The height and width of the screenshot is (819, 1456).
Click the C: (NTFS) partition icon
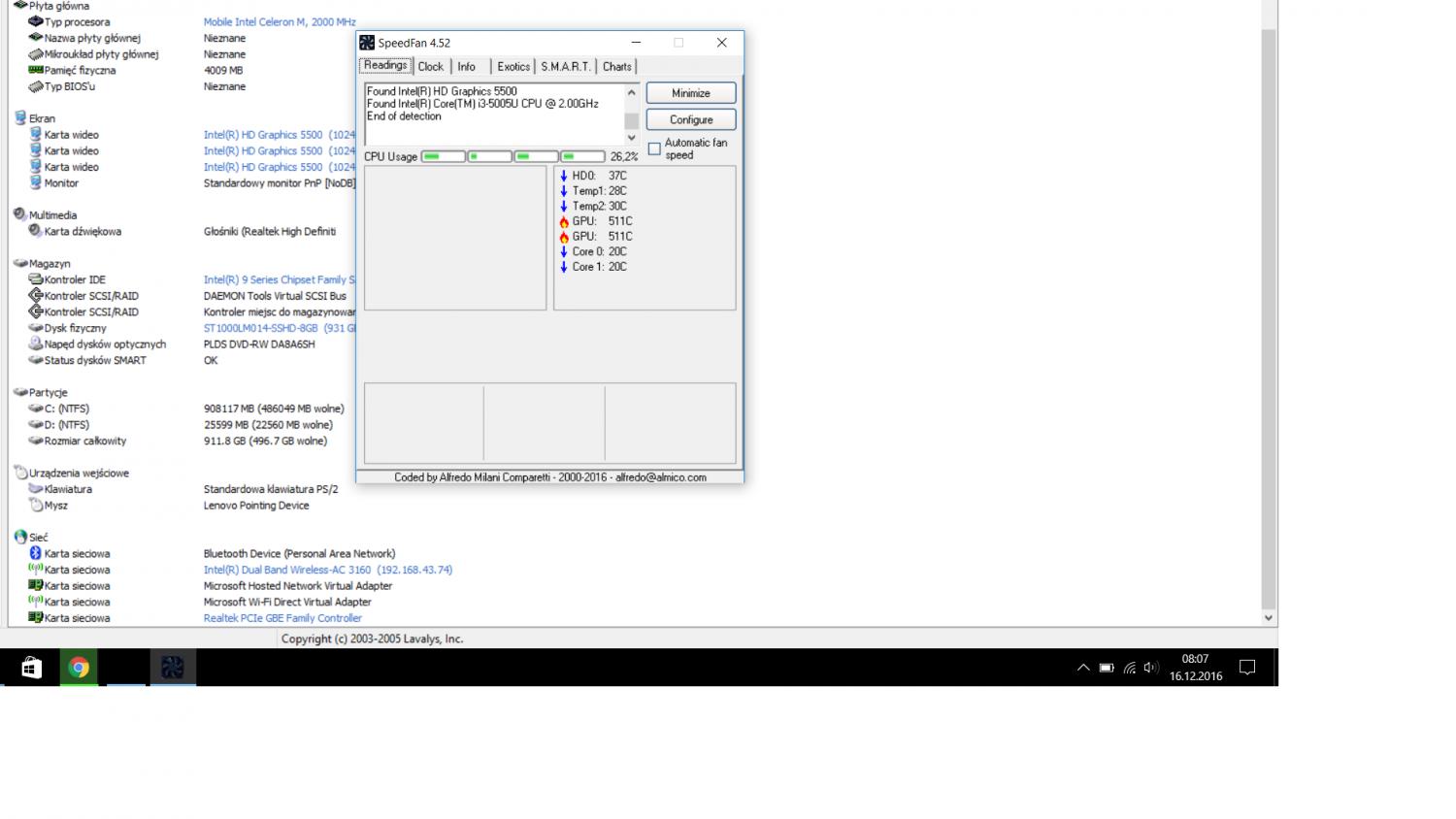36,409
